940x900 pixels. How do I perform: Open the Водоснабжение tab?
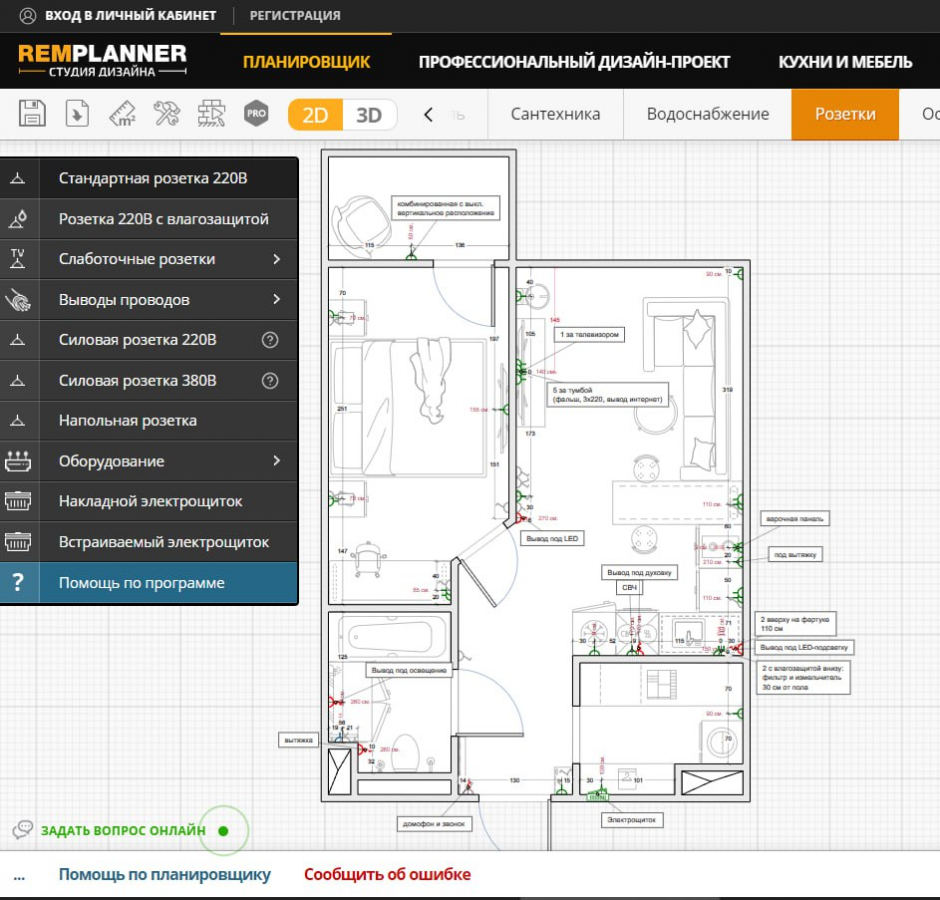[707, 114]
